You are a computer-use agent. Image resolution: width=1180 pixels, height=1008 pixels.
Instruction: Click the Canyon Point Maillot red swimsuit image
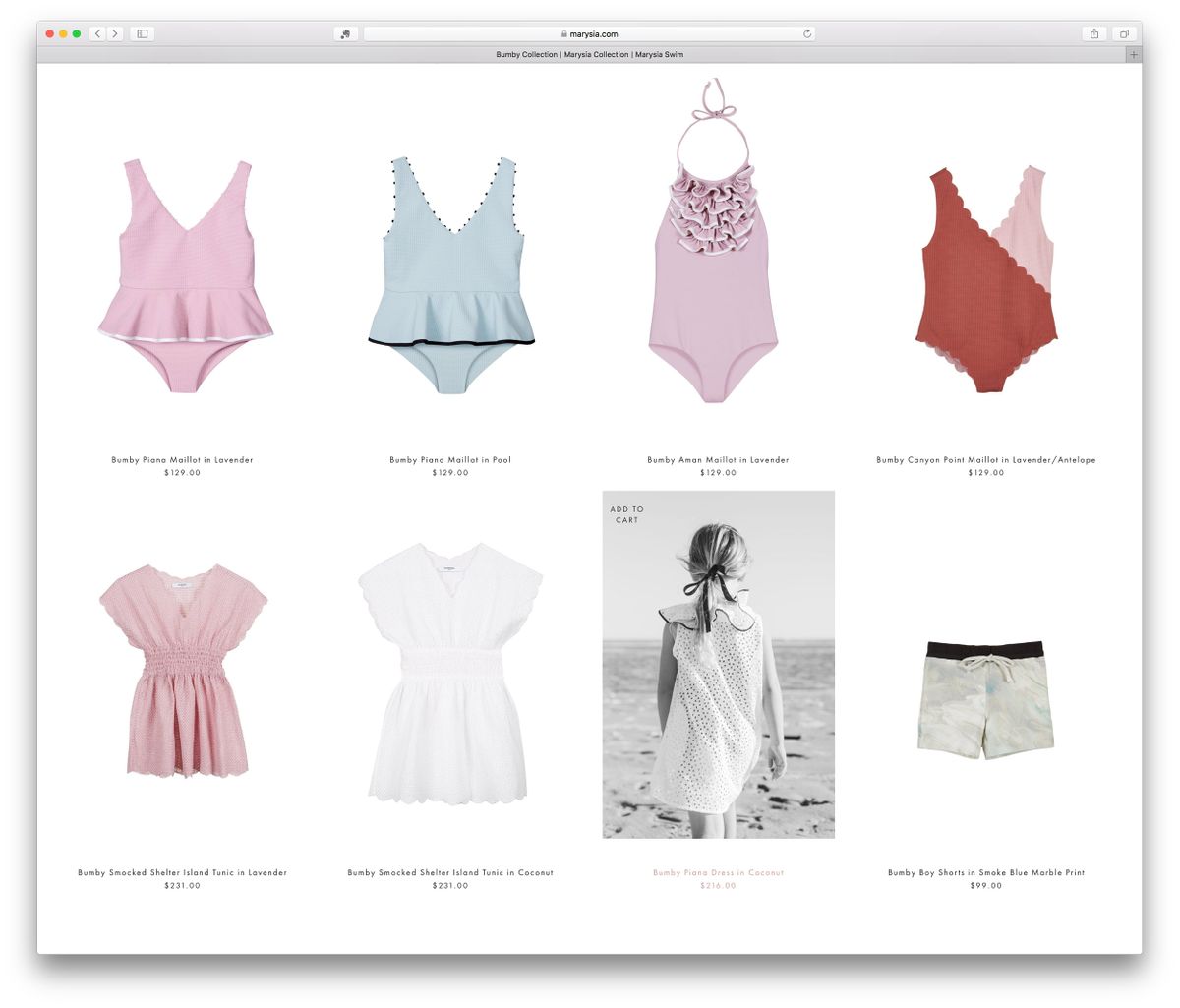pyautogui.click(x=985, y=280)
